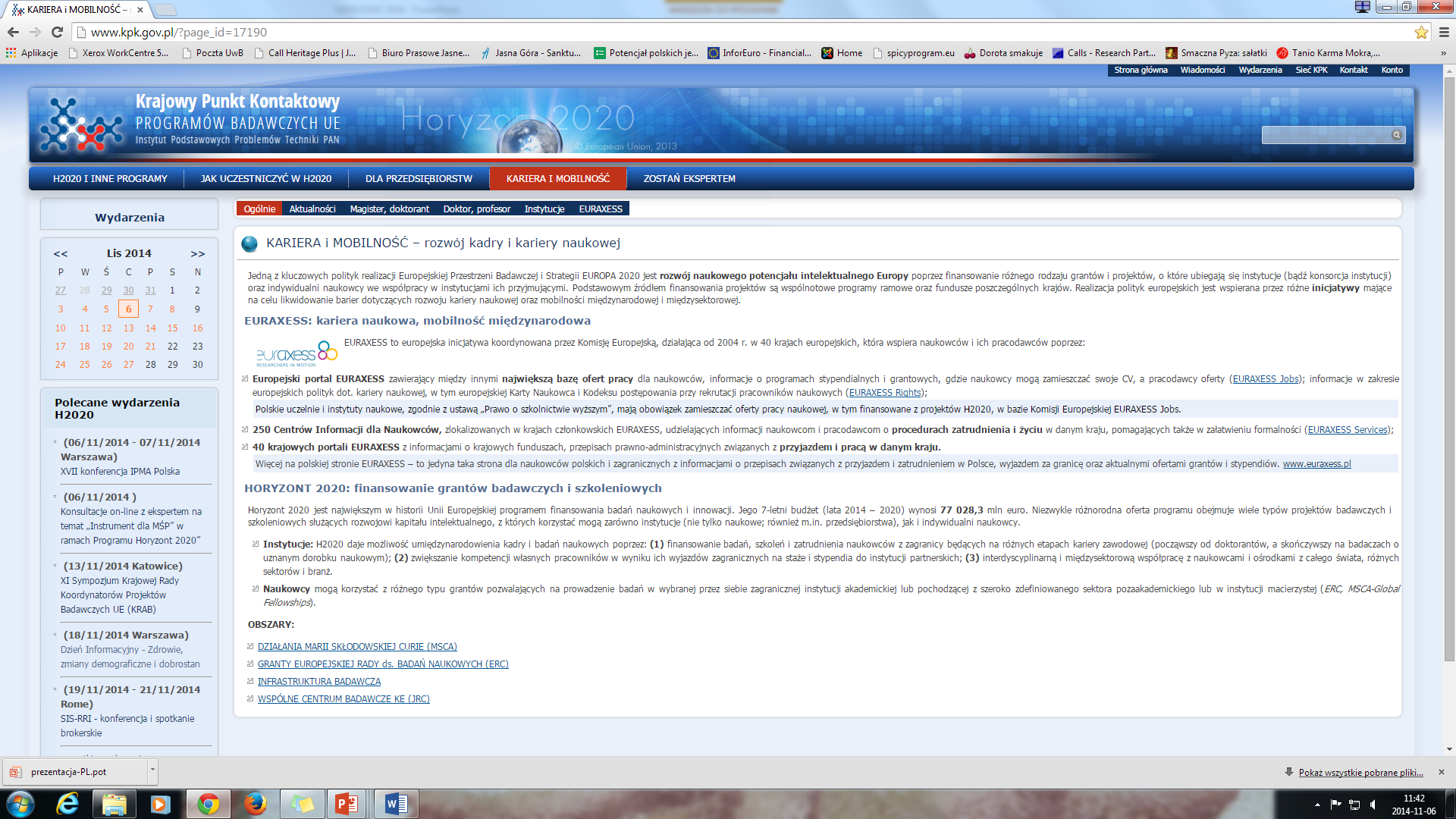Launch Internet Explorer from the taskbar
Screen dimensions: 1456x819
pos(67,804)
